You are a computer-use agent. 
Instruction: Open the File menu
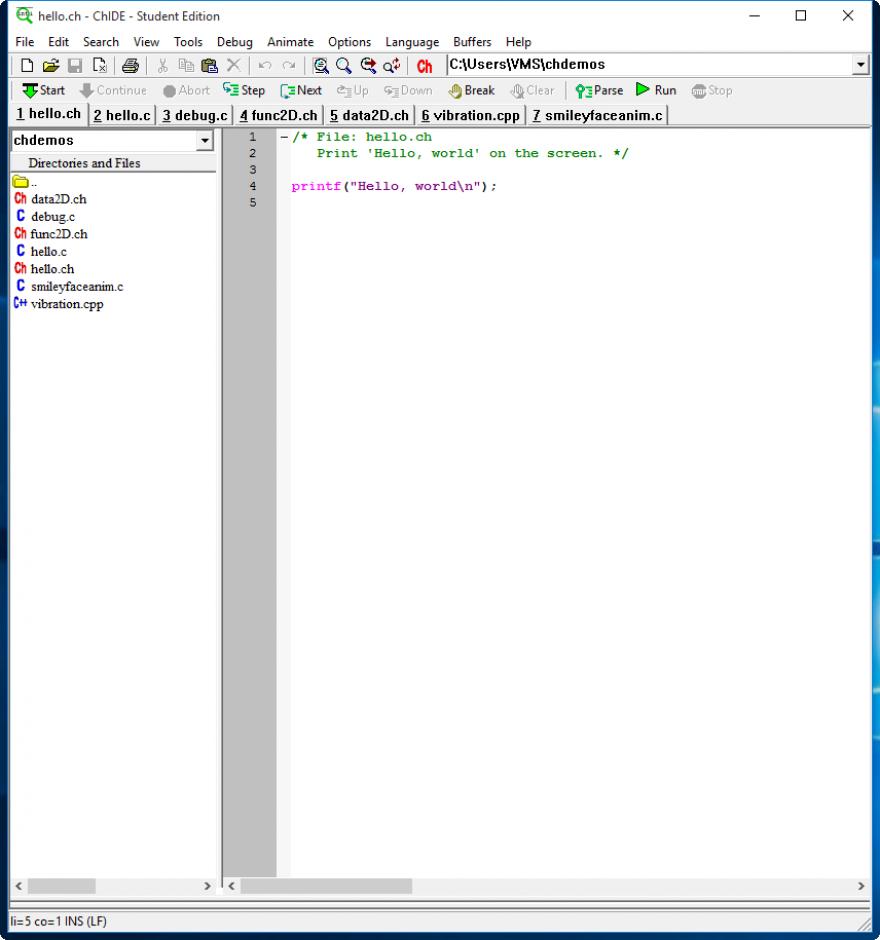point(25,42)
